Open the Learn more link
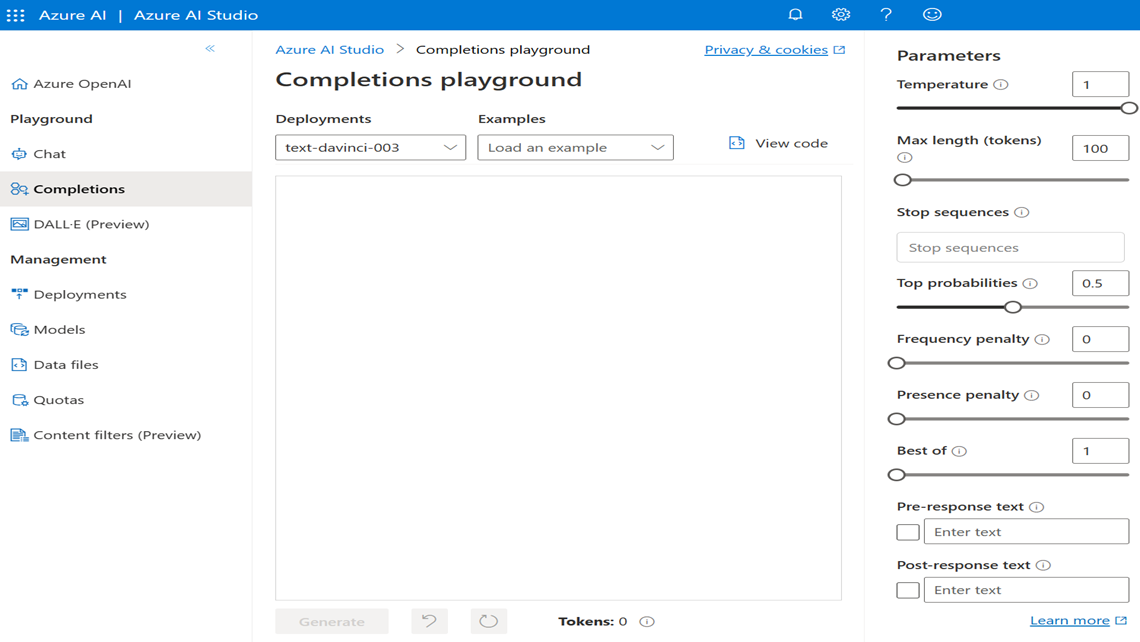 (x=1078, y=620)
